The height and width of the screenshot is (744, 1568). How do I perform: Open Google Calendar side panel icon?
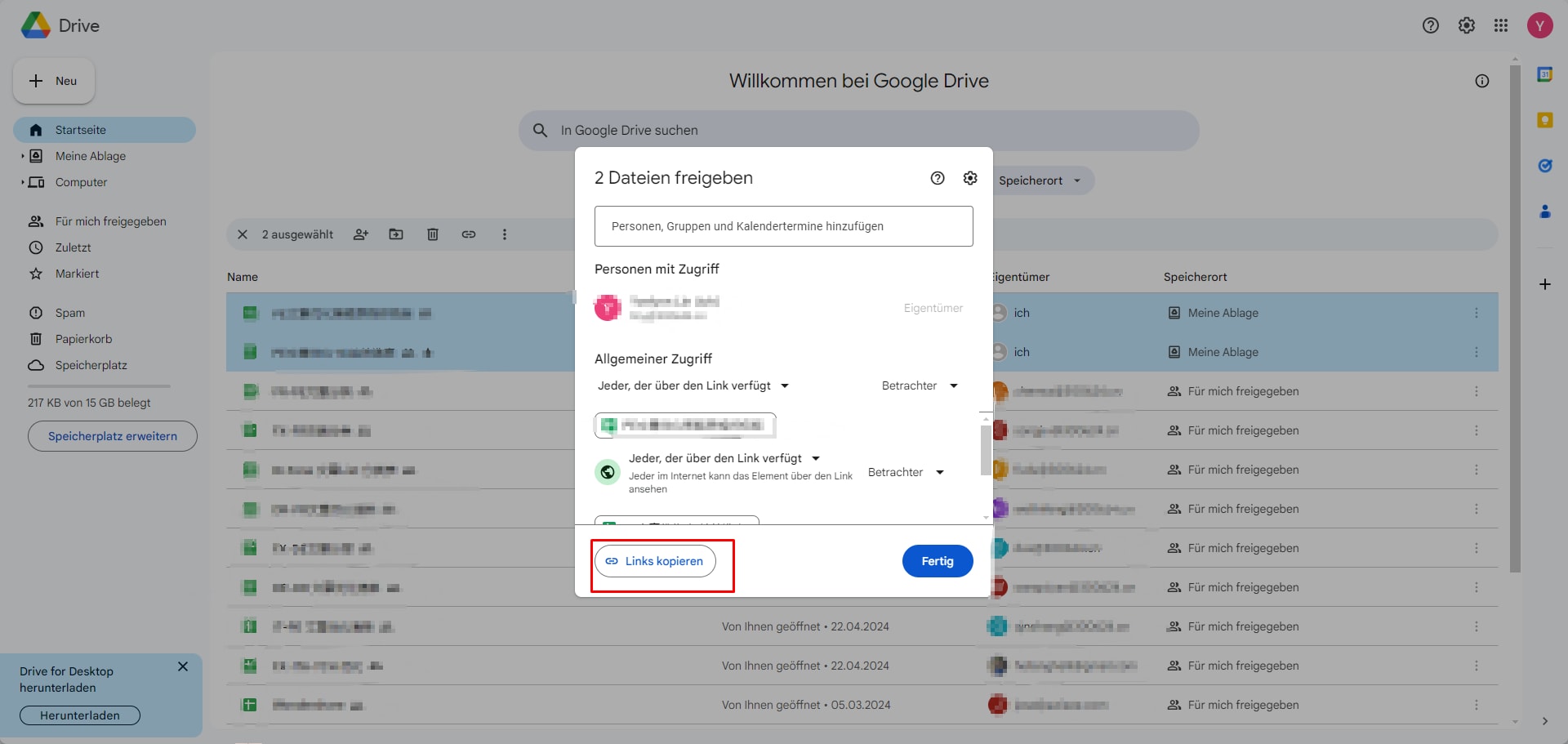coord(1544,74)
